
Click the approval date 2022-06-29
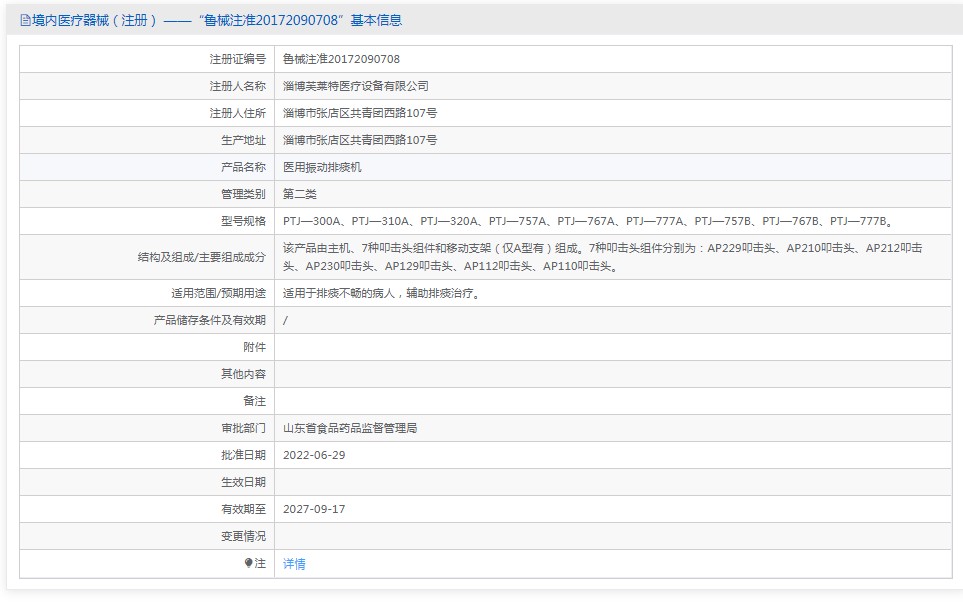click(x=314, y=455)
